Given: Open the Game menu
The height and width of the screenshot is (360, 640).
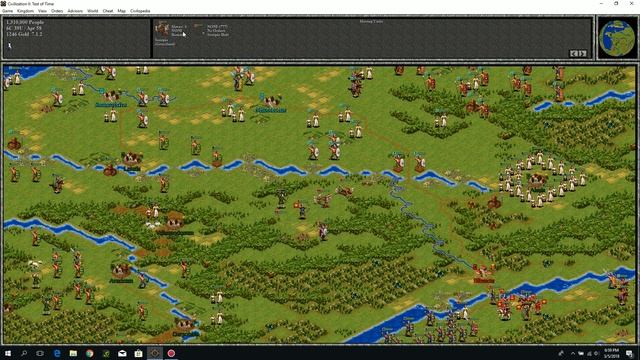Looking at the screenshot, I should 7,11.
